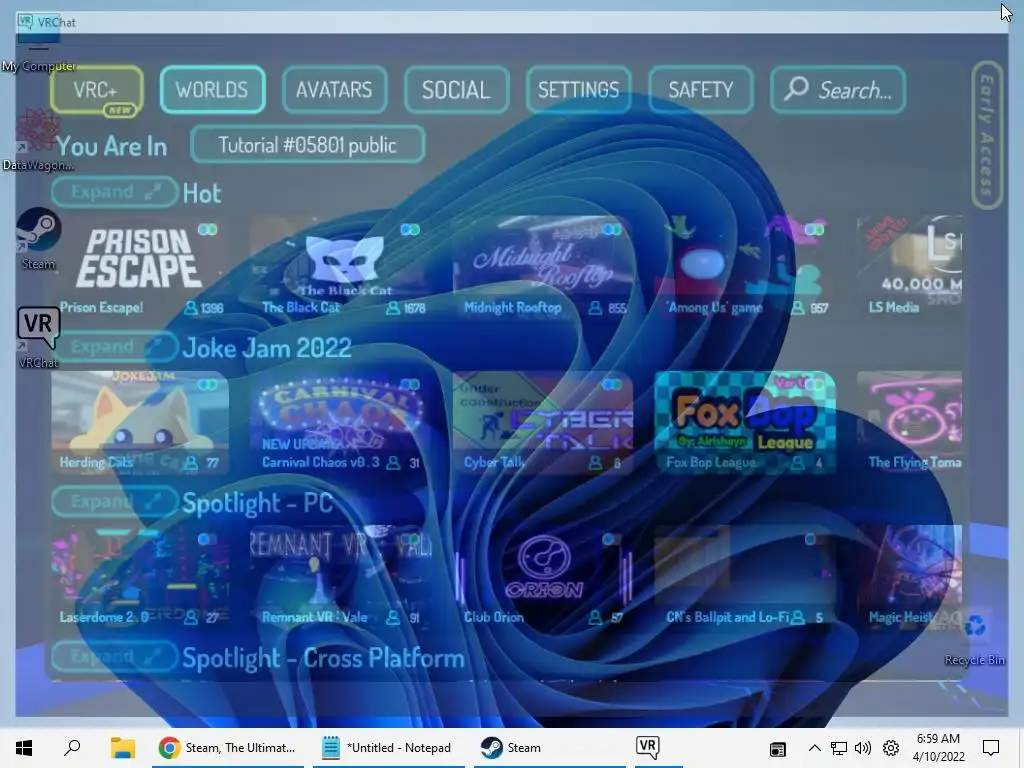
Task: Click the Search field in VRChat
Action: [x=839, y=89]
